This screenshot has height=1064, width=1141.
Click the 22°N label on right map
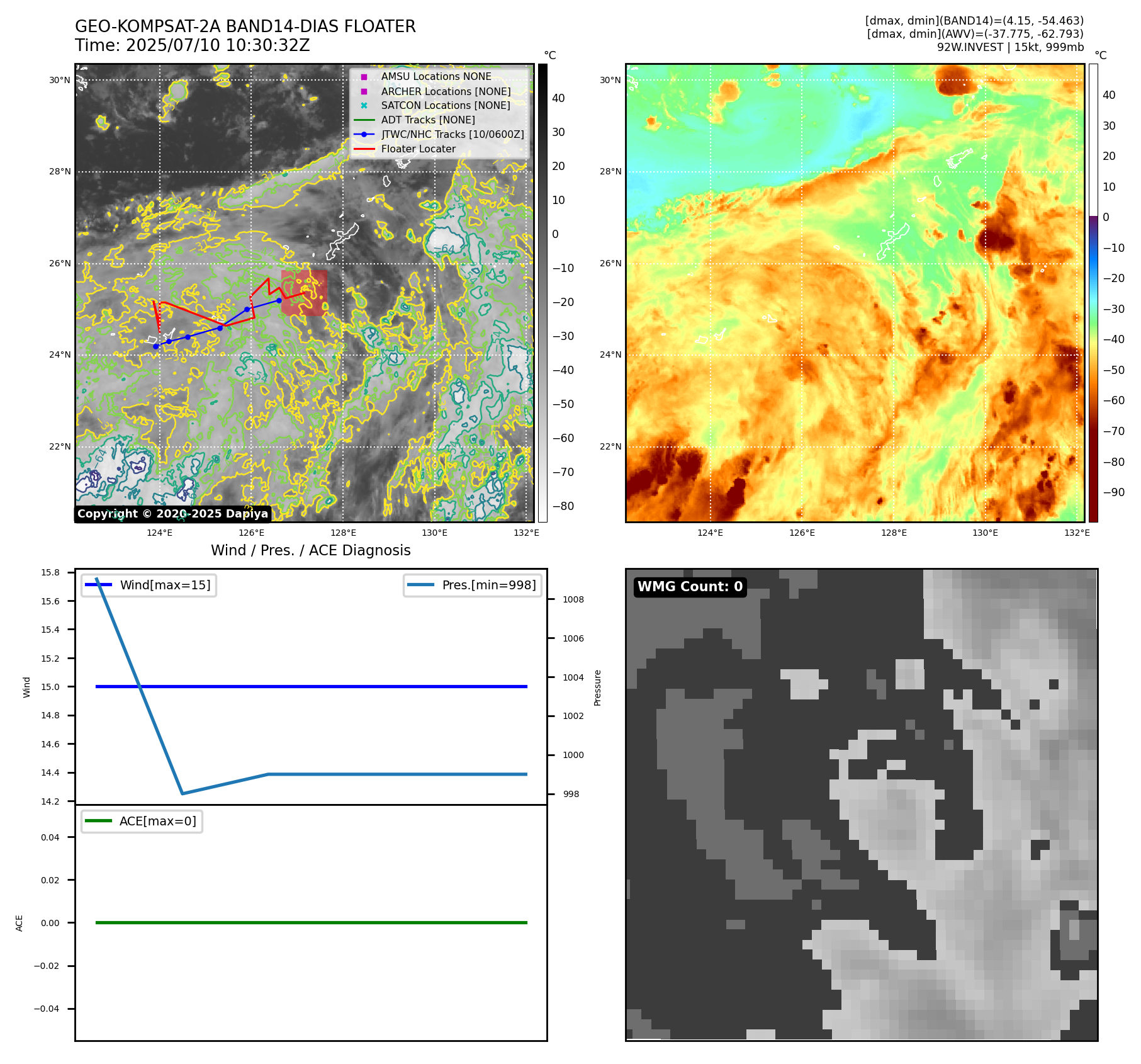(x=610, y=446)
